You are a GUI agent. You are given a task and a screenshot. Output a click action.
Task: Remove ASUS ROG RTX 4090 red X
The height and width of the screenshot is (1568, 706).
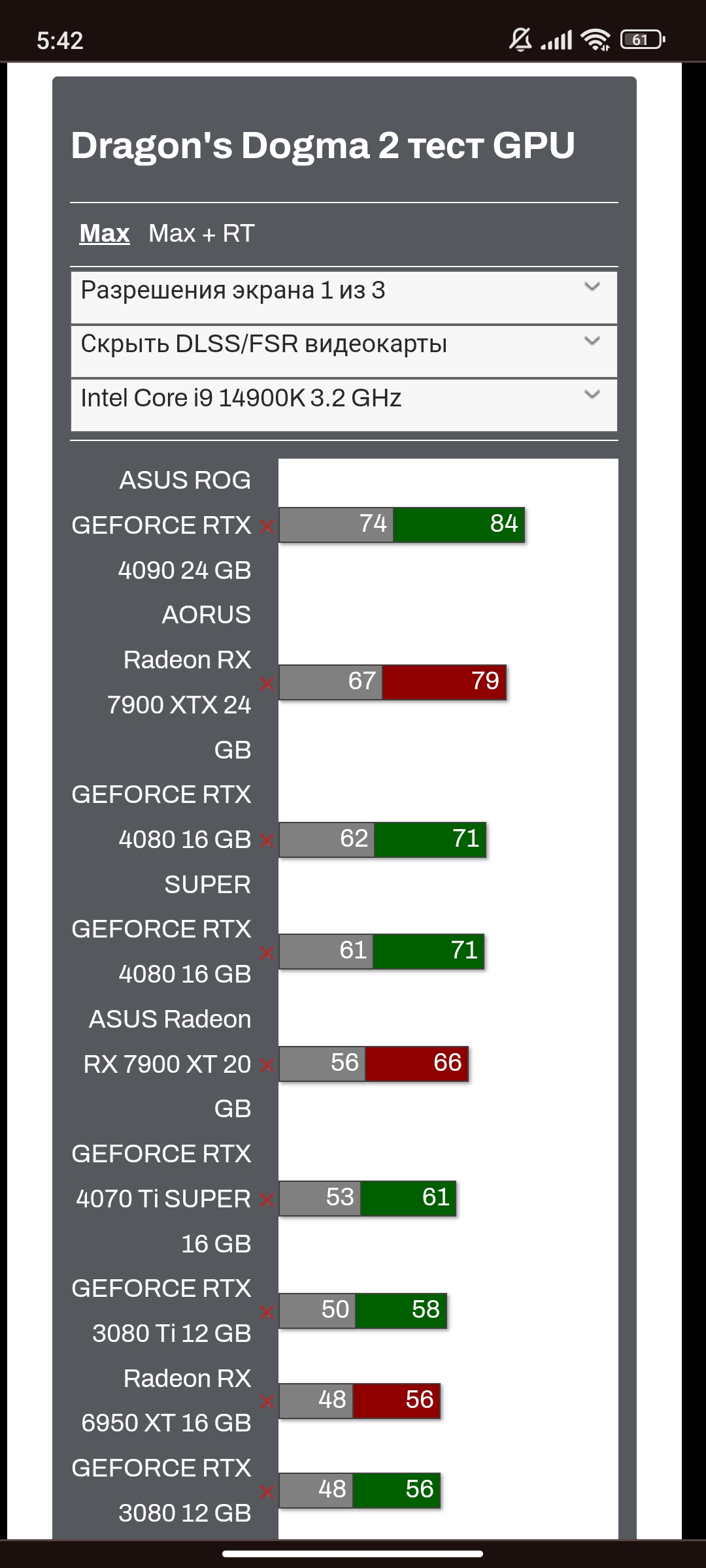[x=267, y=526]
